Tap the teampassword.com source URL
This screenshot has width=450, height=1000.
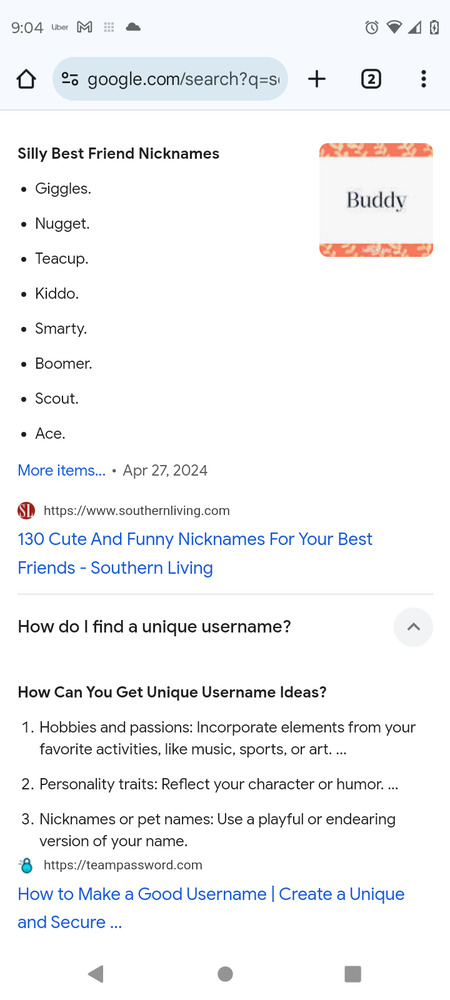click(122, 865)
